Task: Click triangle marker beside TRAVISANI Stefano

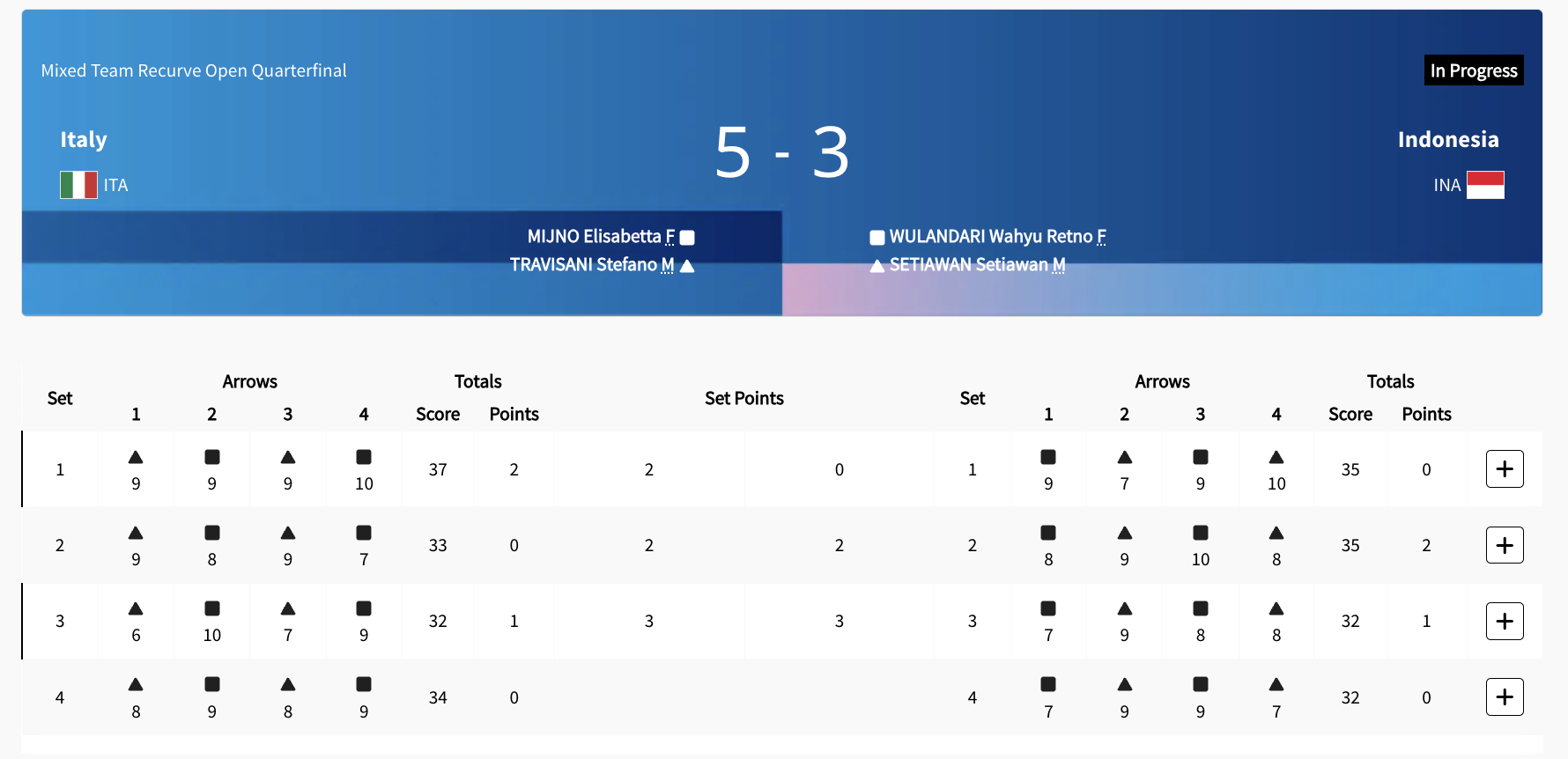Action: coord(688,266)
